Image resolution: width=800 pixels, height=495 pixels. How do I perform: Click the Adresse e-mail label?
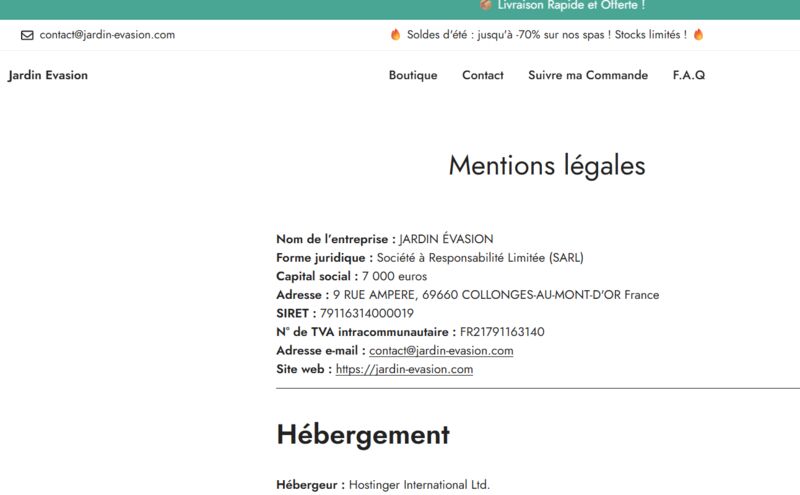point(321,351)
